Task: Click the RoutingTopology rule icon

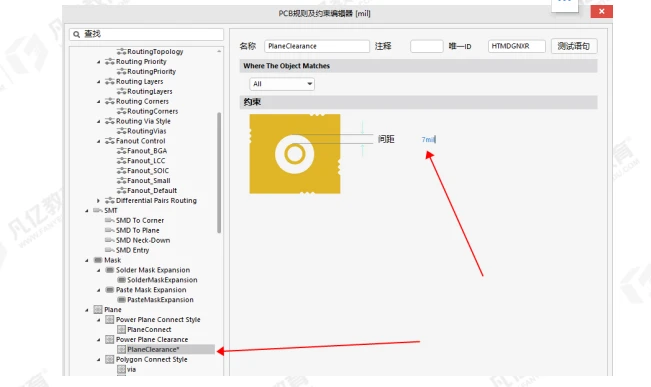Action: click(121, 51)
